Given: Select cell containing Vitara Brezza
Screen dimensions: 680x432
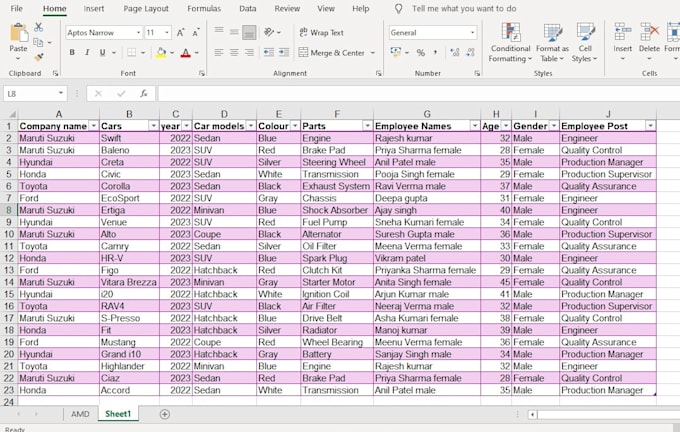Looking at the screenshot, I should coord(129,282).
